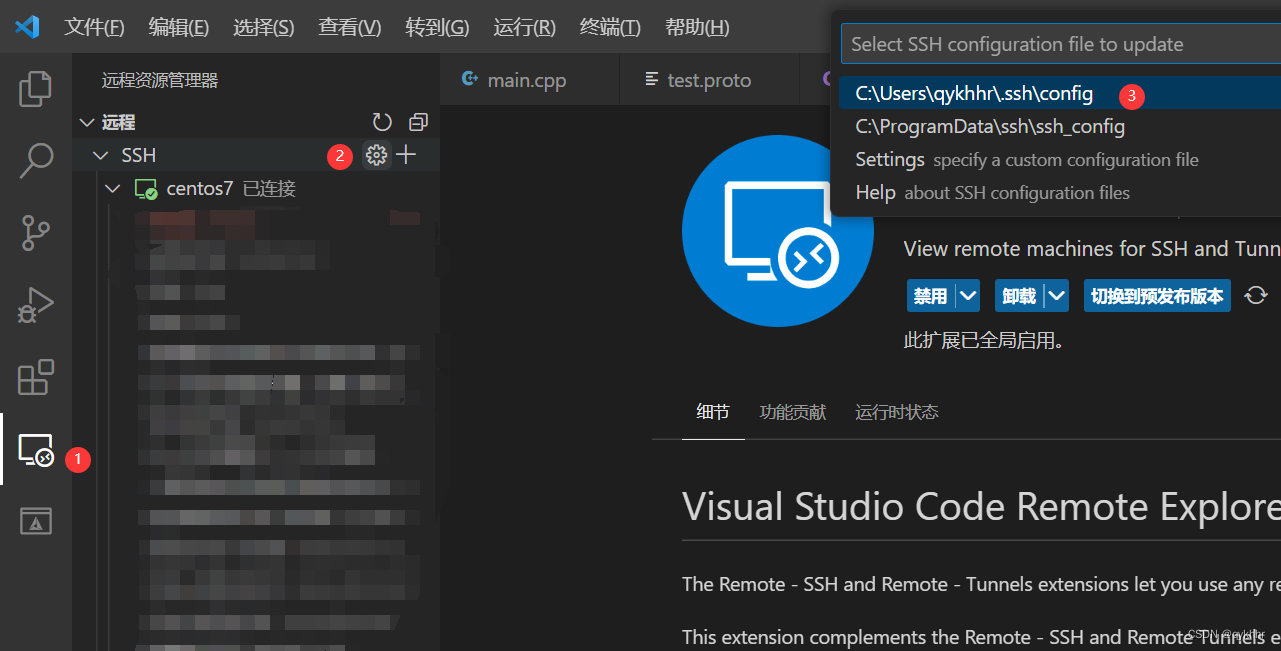Open the Remote Explorer view icon
1281x651 pixels.
pos(36,450)
